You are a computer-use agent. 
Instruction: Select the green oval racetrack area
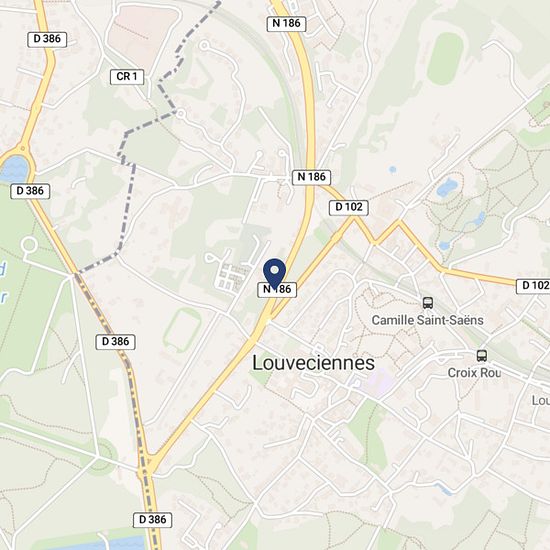pos(445,59)
